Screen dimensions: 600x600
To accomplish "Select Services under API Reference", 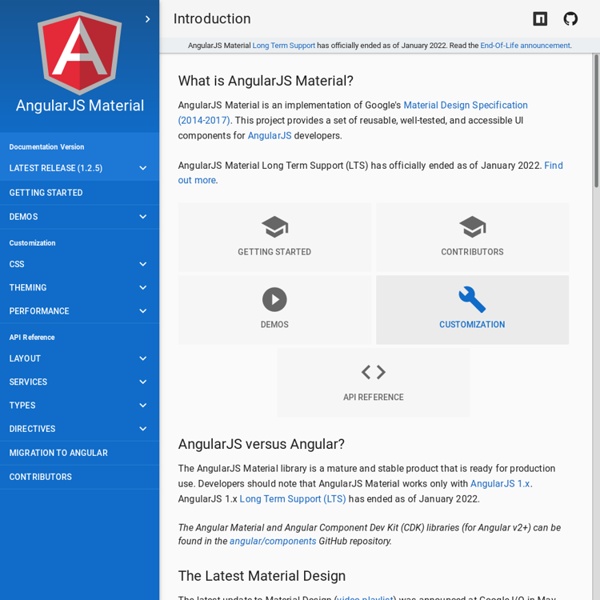I will point(79,382).
